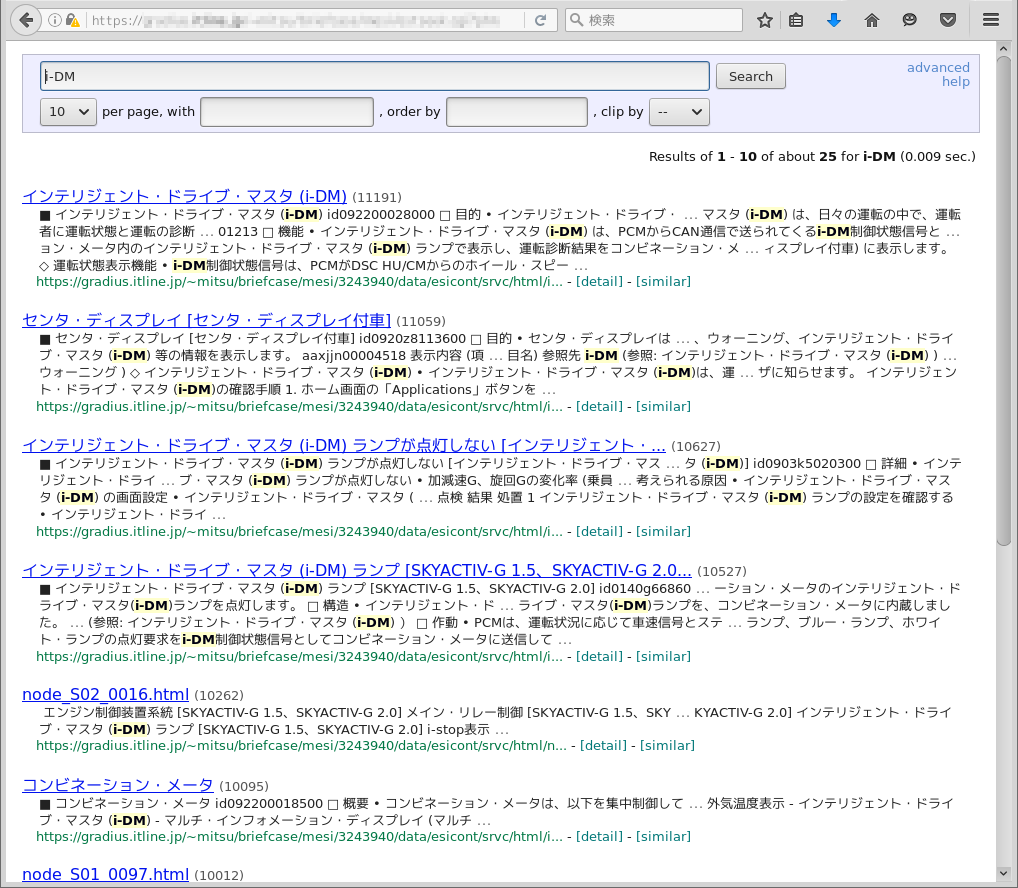
Task: Go back using the browser back arrow
Action: tap(26, 20)
